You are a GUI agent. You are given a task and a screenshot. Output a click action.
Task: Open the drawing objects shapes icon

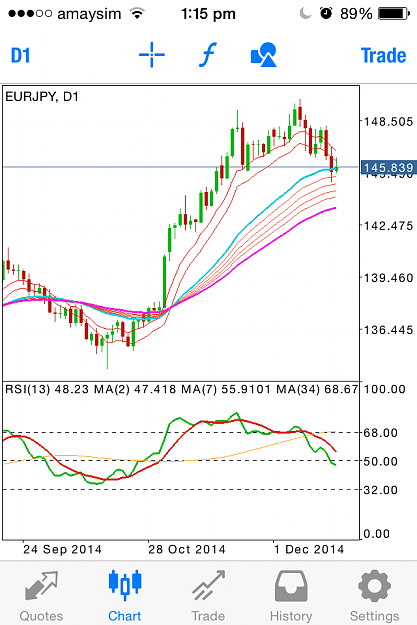pyautogui.click(x=264, y=55)
